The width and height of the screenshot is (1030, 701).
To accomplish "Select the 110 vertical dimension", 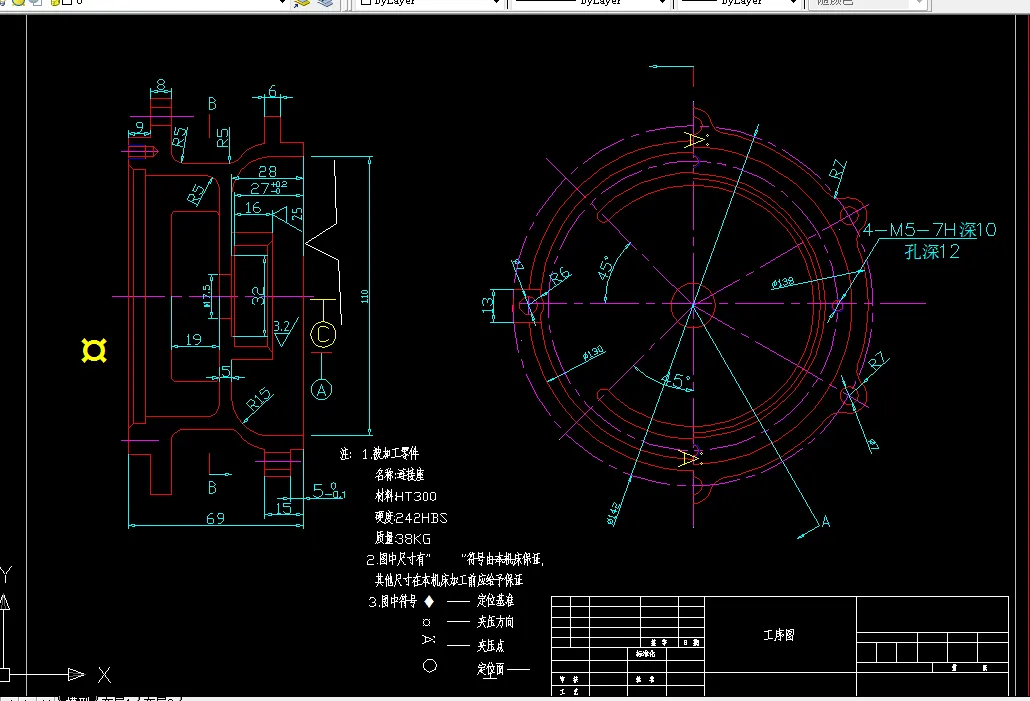I will pos(365,296).
